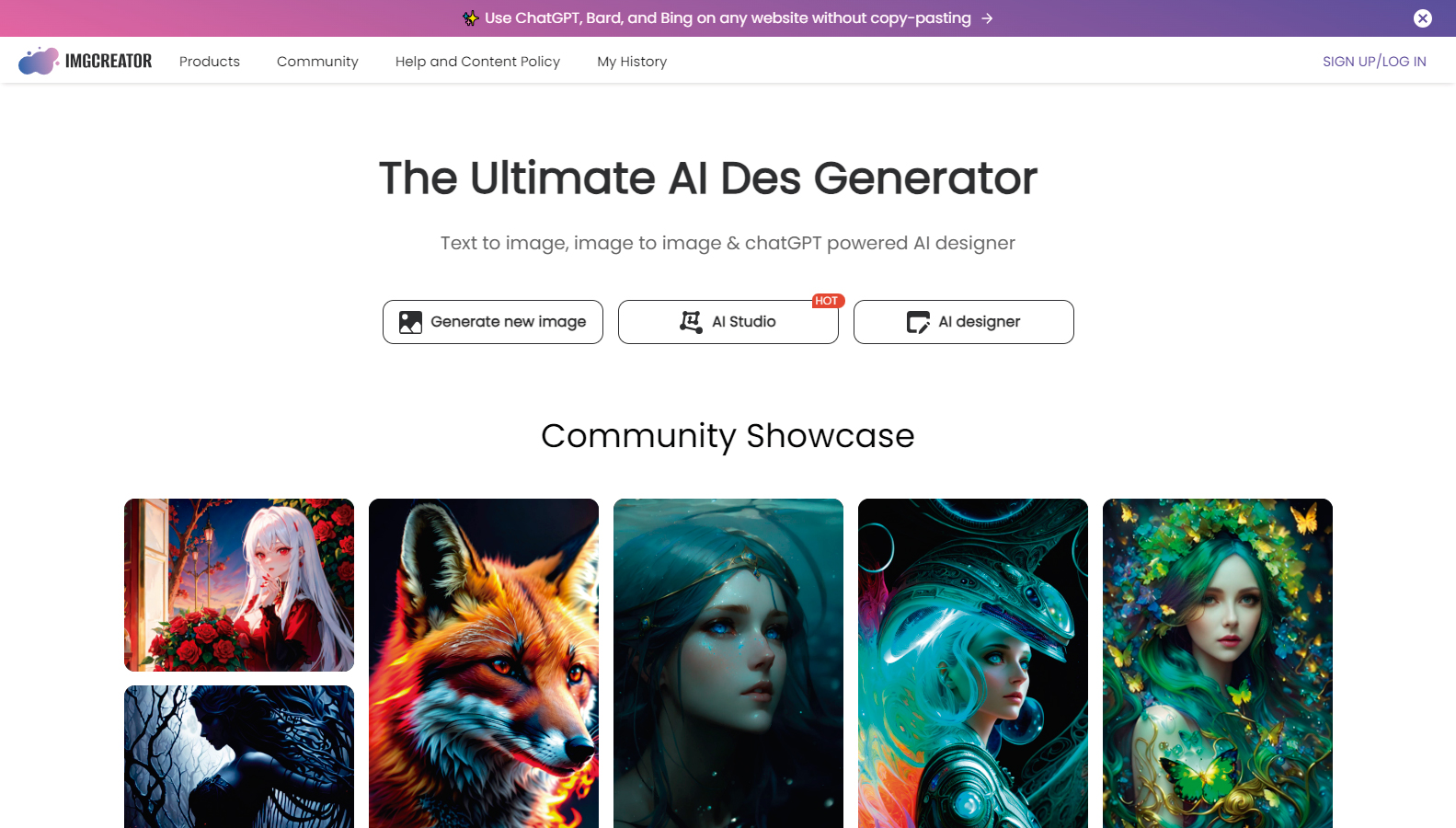1456x828 pixels.
Task: Open the Products menu
Action: pos(210,62)
